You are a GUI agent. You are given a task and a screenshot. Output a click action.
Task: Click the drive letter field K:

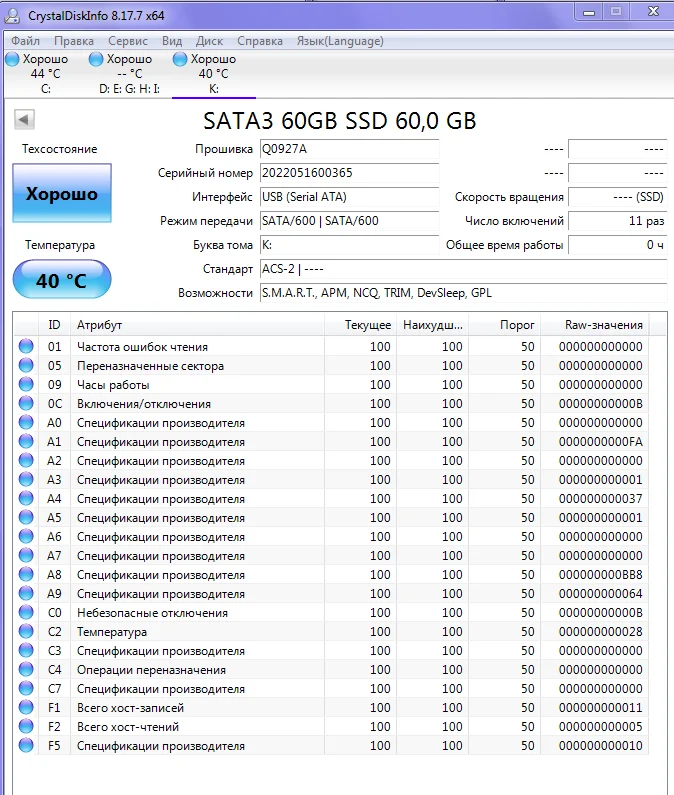pos(349,245)
